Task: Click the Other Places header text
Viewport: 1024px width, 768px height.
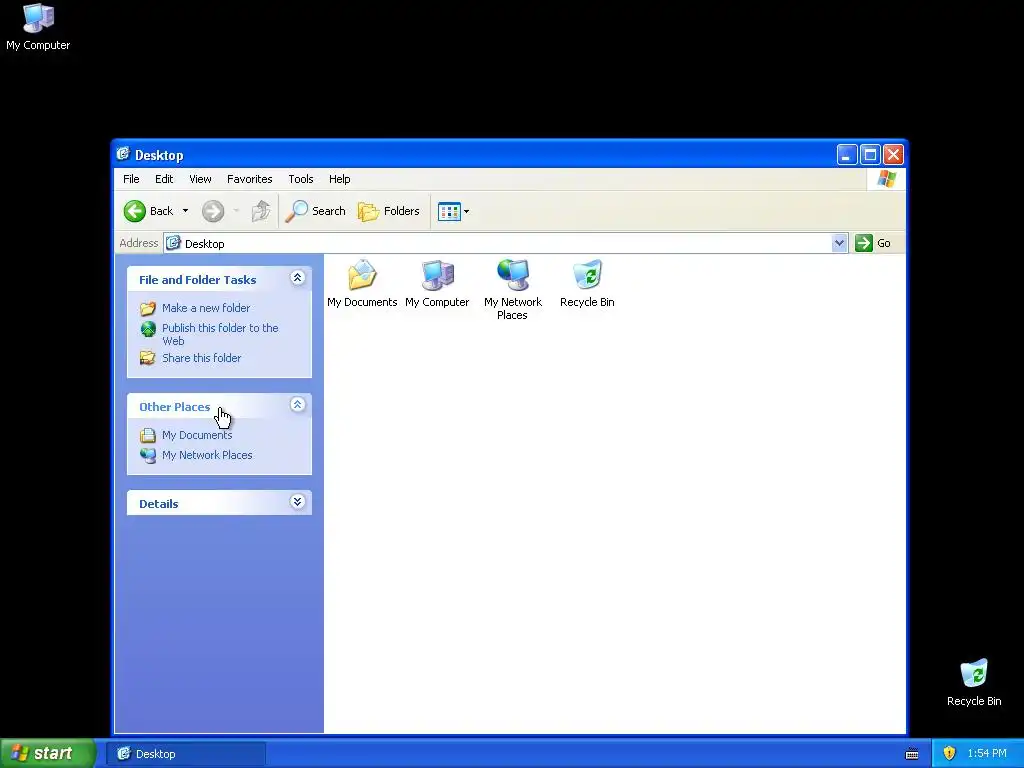Action: click(174, 407)
